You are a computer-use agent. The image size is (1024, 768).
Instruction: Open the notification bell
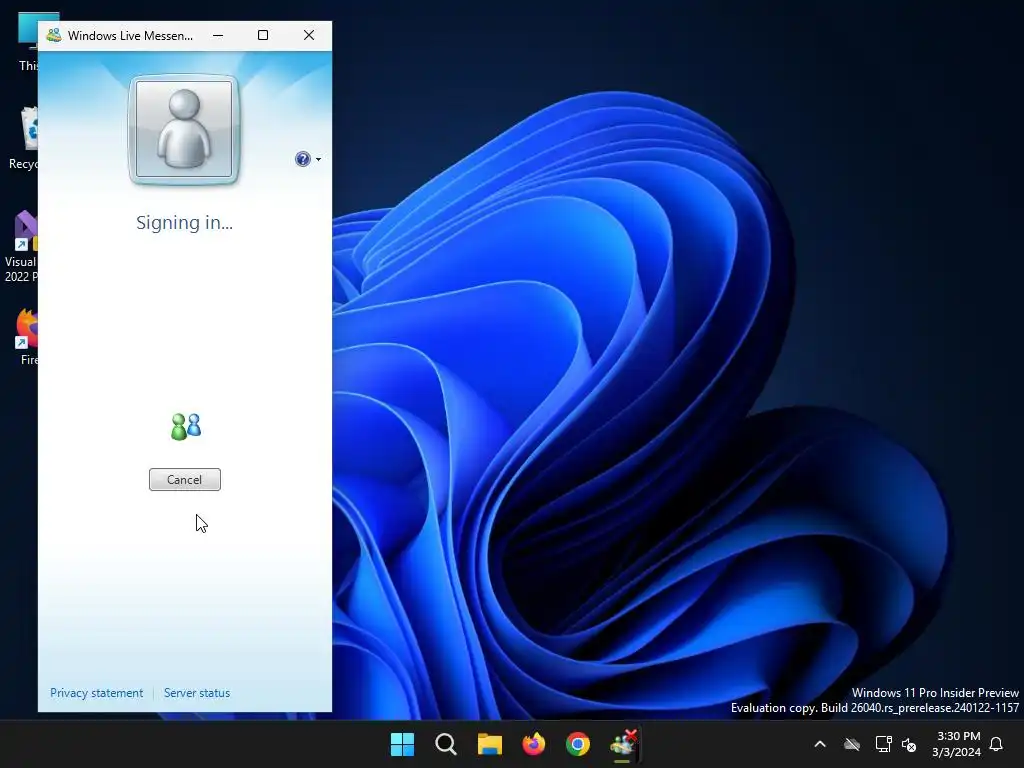coord(997,744)
